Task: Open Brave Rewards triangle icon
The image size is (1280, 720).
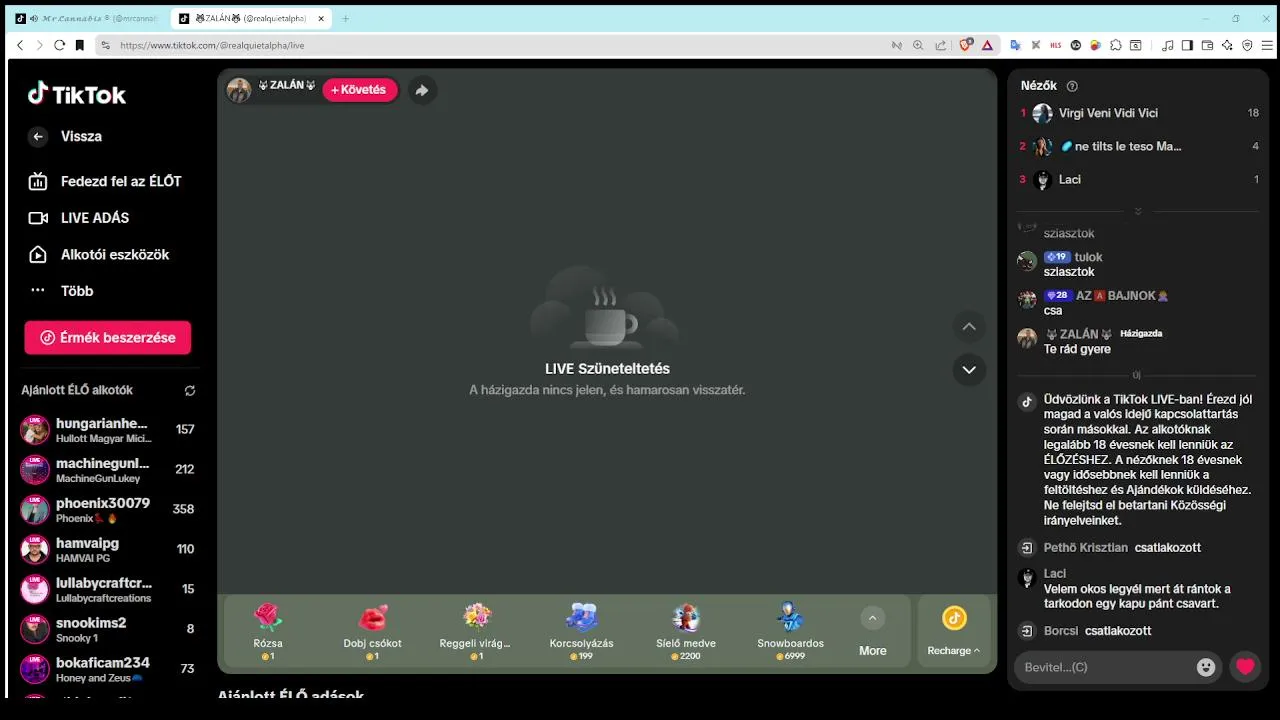Action: (x=987, y=45)
